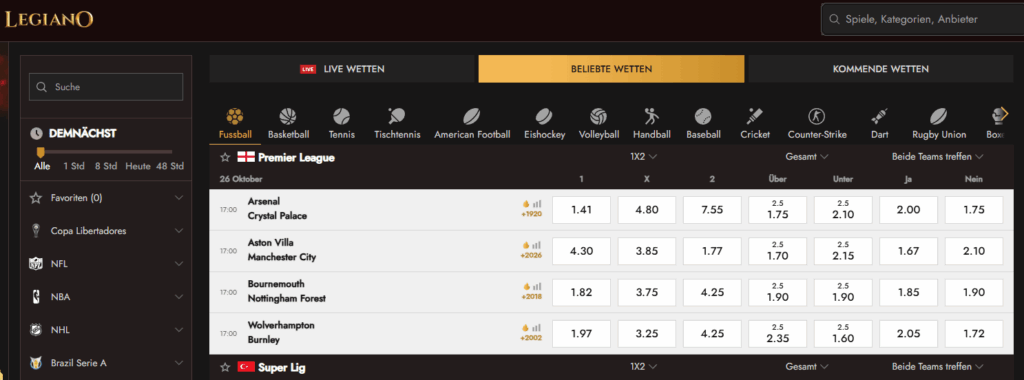Open the Premier League heading
The height and width of the screenshot is (380, 1024).
point(296,157)
